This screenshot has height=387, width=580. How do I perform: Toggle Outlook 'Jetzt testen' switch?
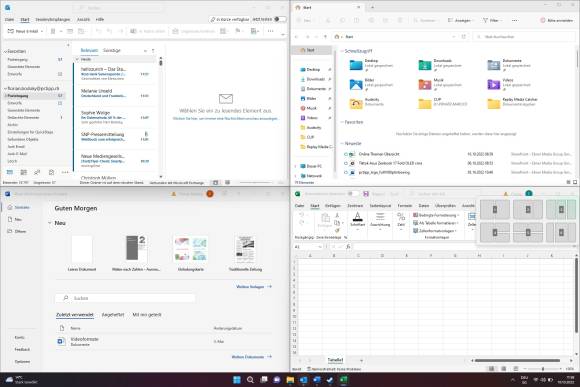(x=280, y=19)
